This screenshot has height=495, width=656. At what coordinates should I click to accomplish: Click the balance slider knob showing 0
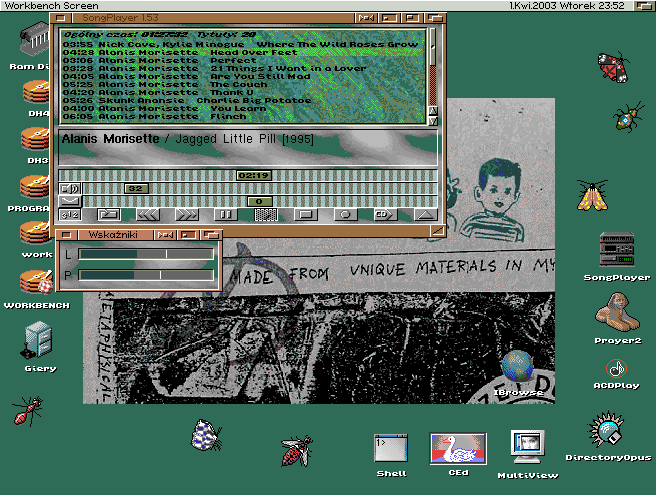[259, 201]
